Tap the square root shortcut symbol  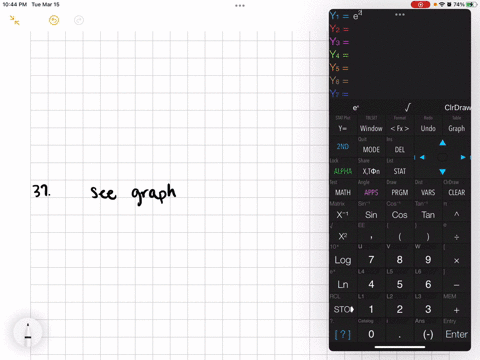[407, 107]
